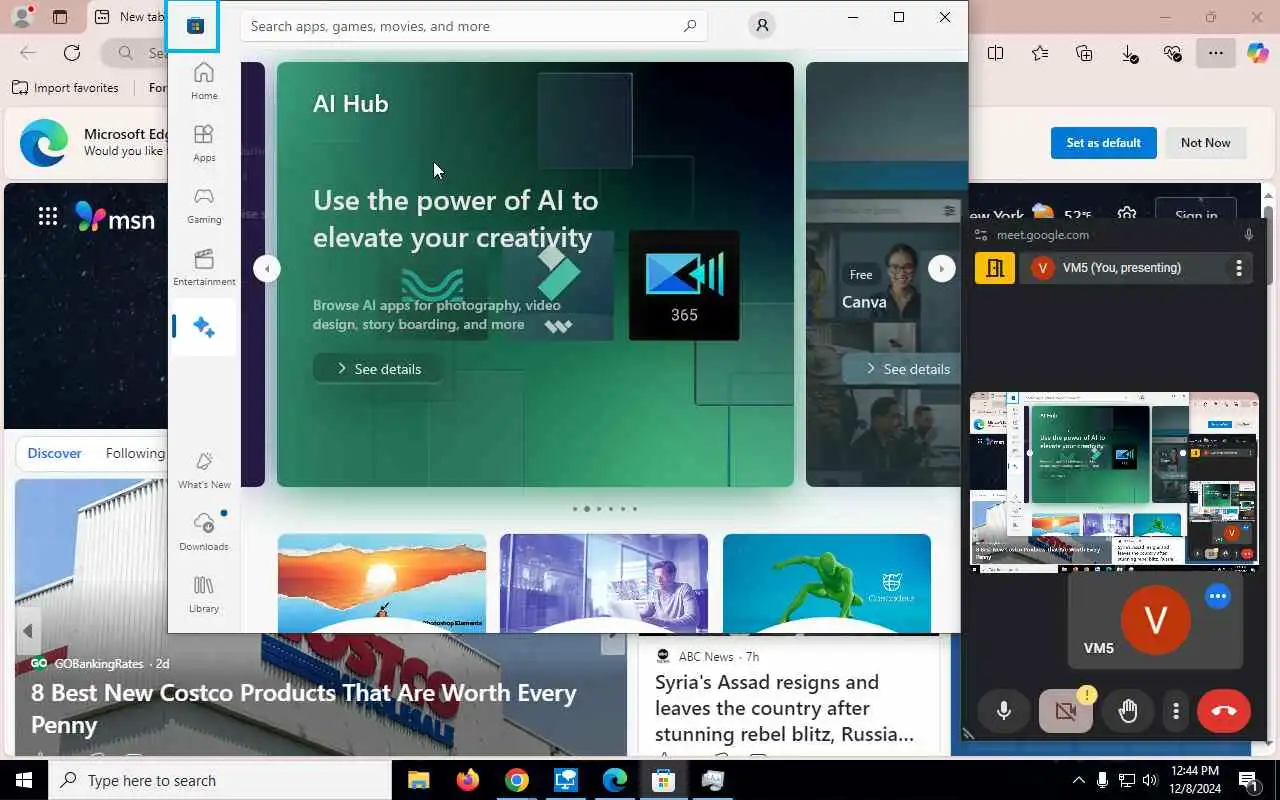The height and width of the screenshot is (800, 1280).
Task: Click Import favorites in bookmarks bar
Action: pos(65,88)
